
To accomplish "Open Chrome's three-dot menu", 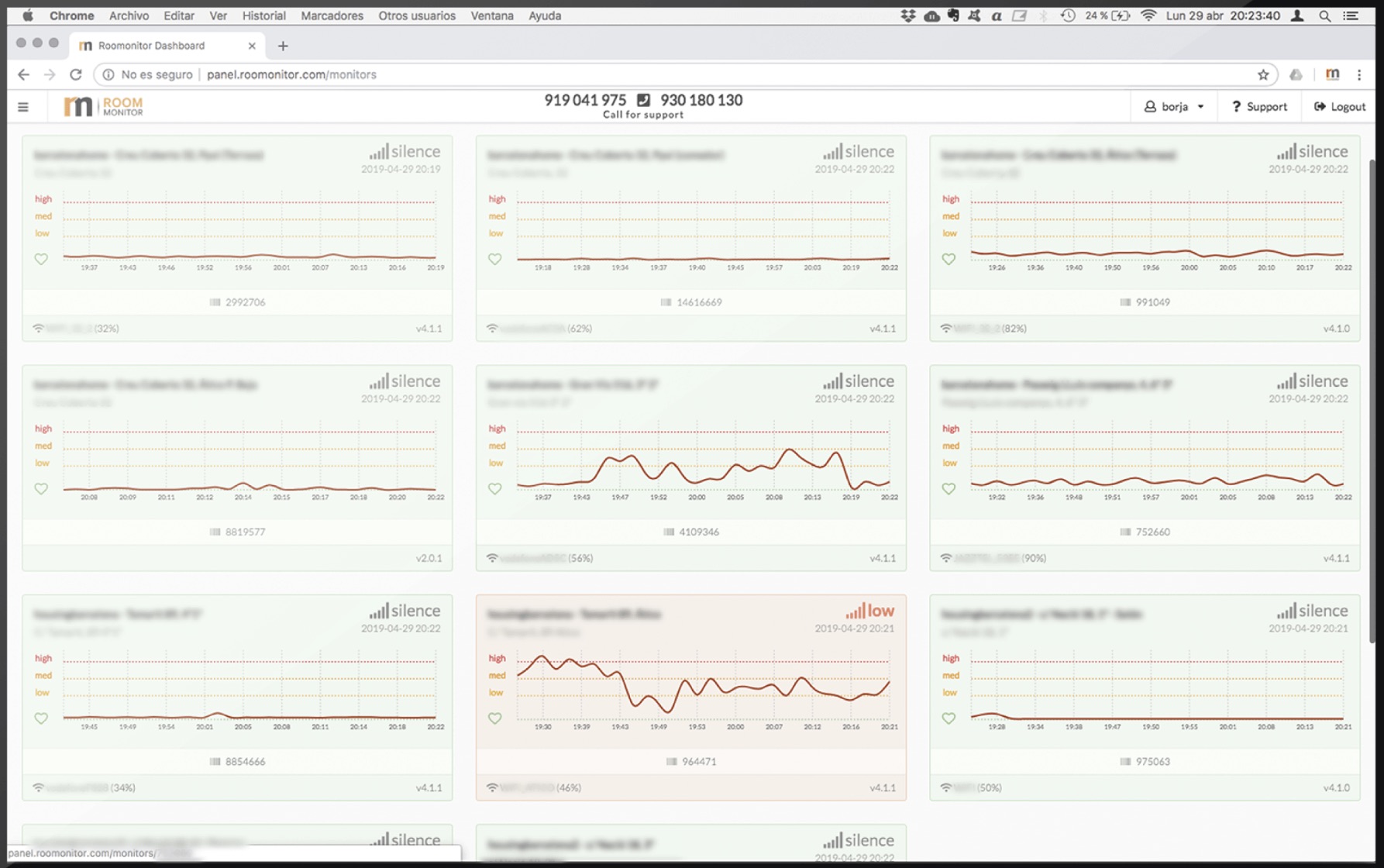I will (x=1359, y=74).
